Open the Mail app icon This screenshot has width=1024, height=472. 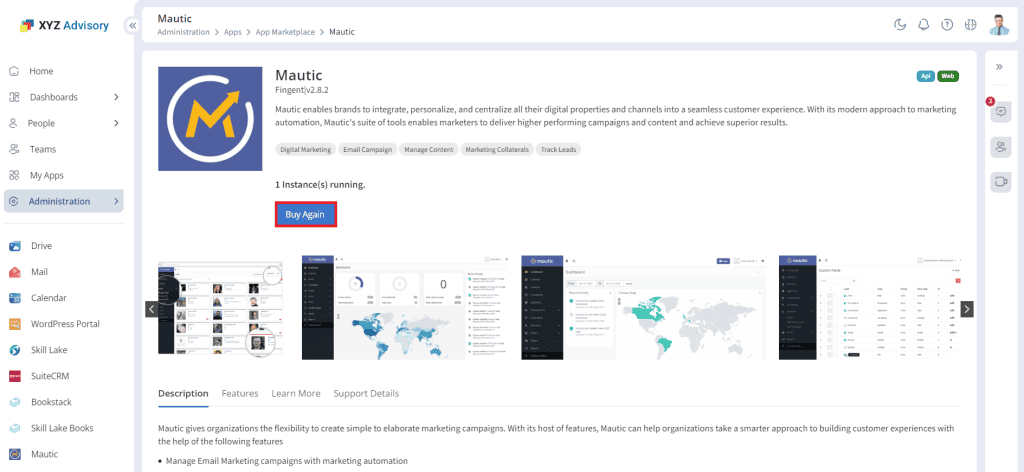pos(16,272)
